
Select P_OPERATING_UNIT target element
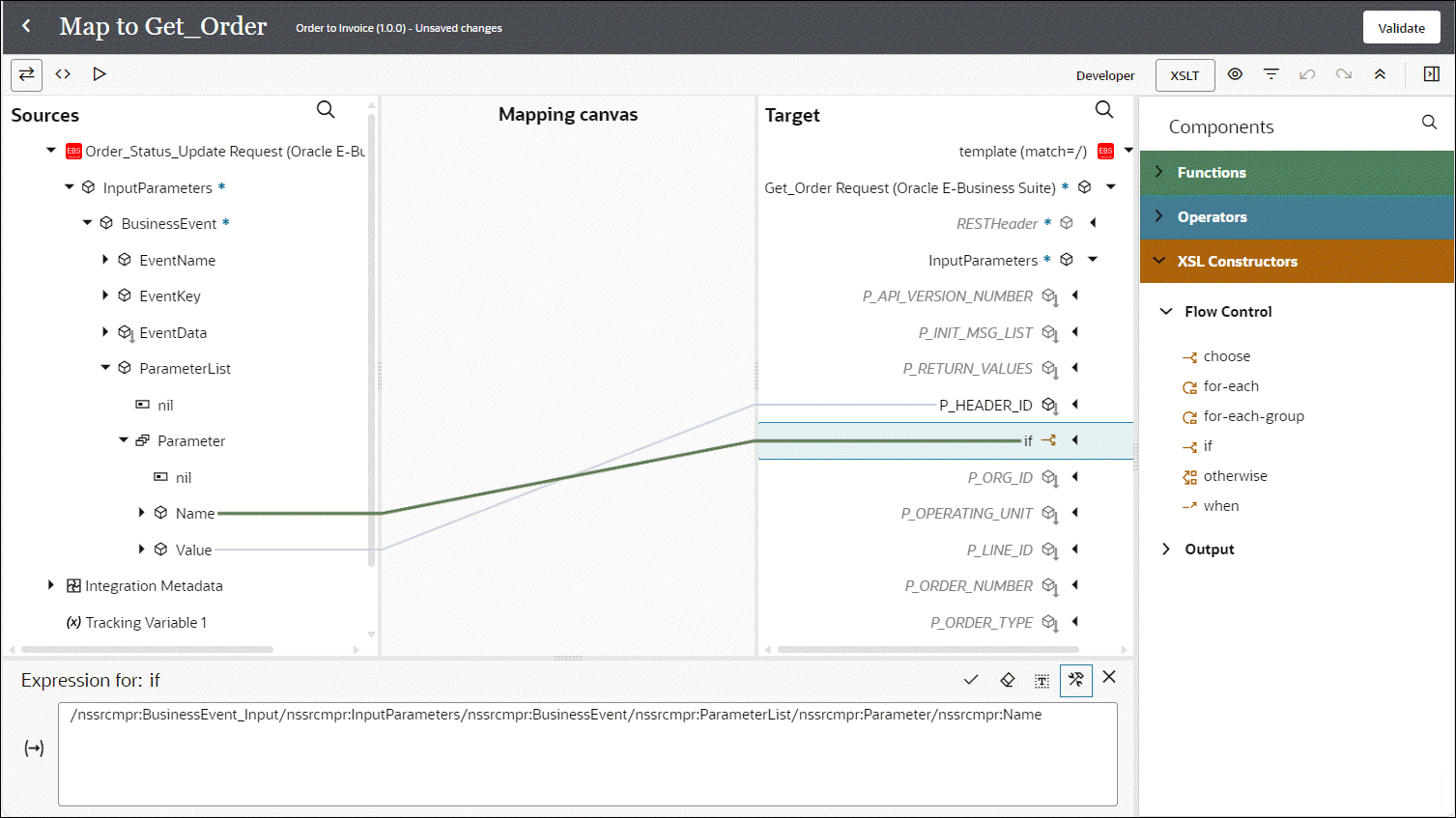point(966,514)
